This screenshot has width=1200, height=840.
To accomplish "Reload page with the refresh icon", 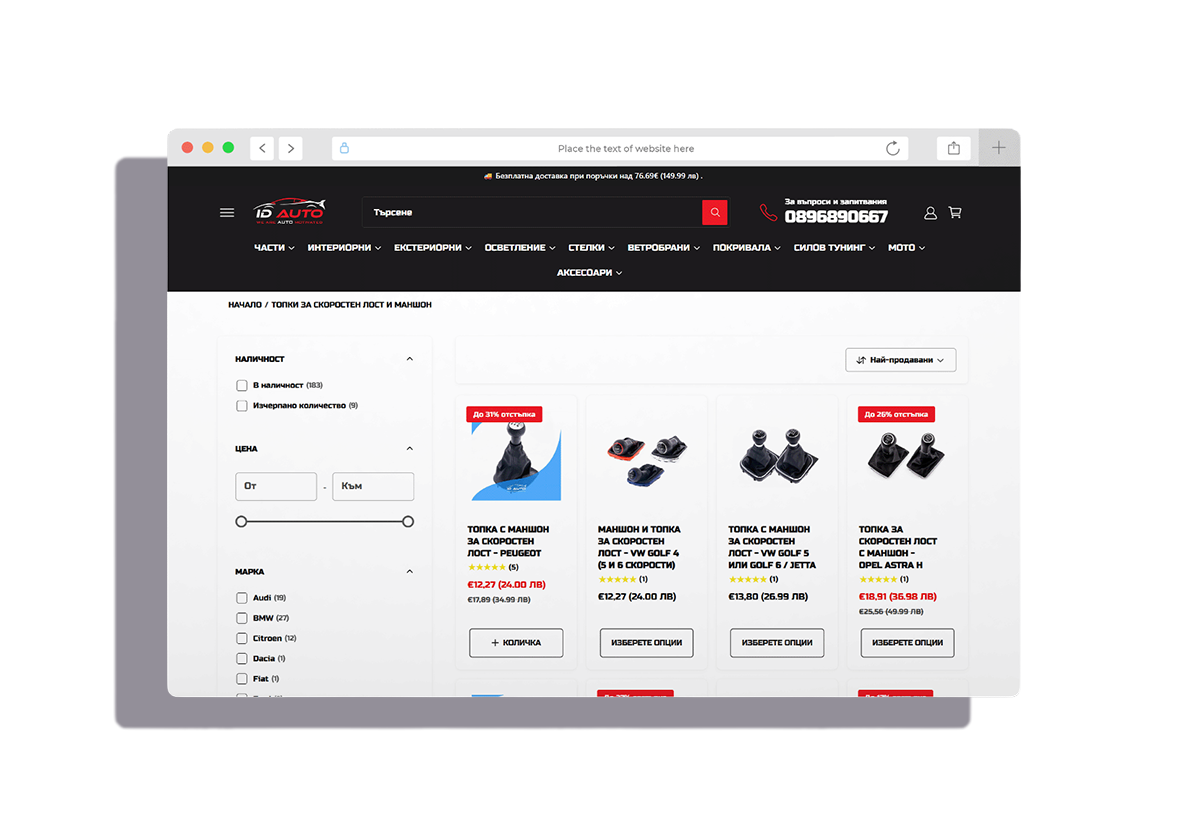I will [893, 148].
